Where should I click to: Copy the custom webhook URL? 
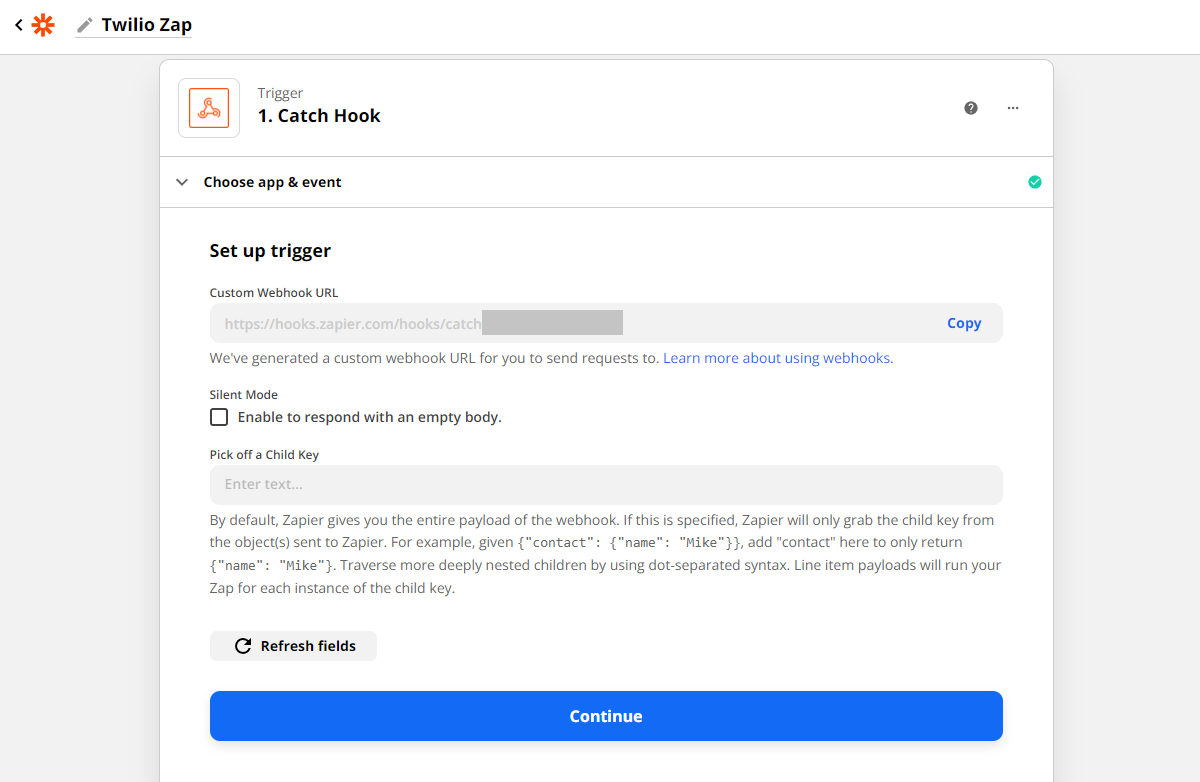(964, 323)
